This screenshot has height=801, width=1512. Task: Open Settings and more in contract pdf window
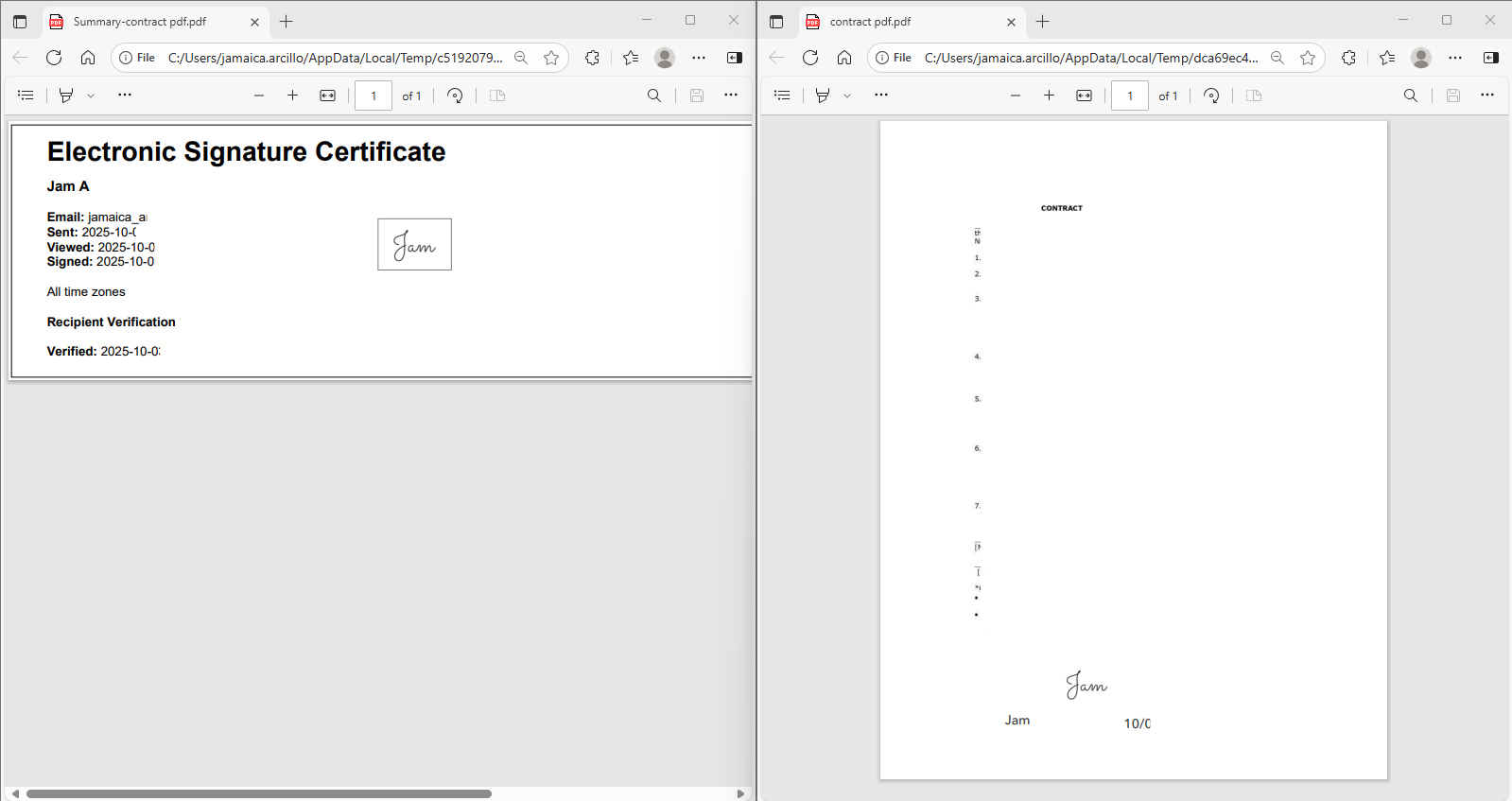click(x=1455, y=58)
